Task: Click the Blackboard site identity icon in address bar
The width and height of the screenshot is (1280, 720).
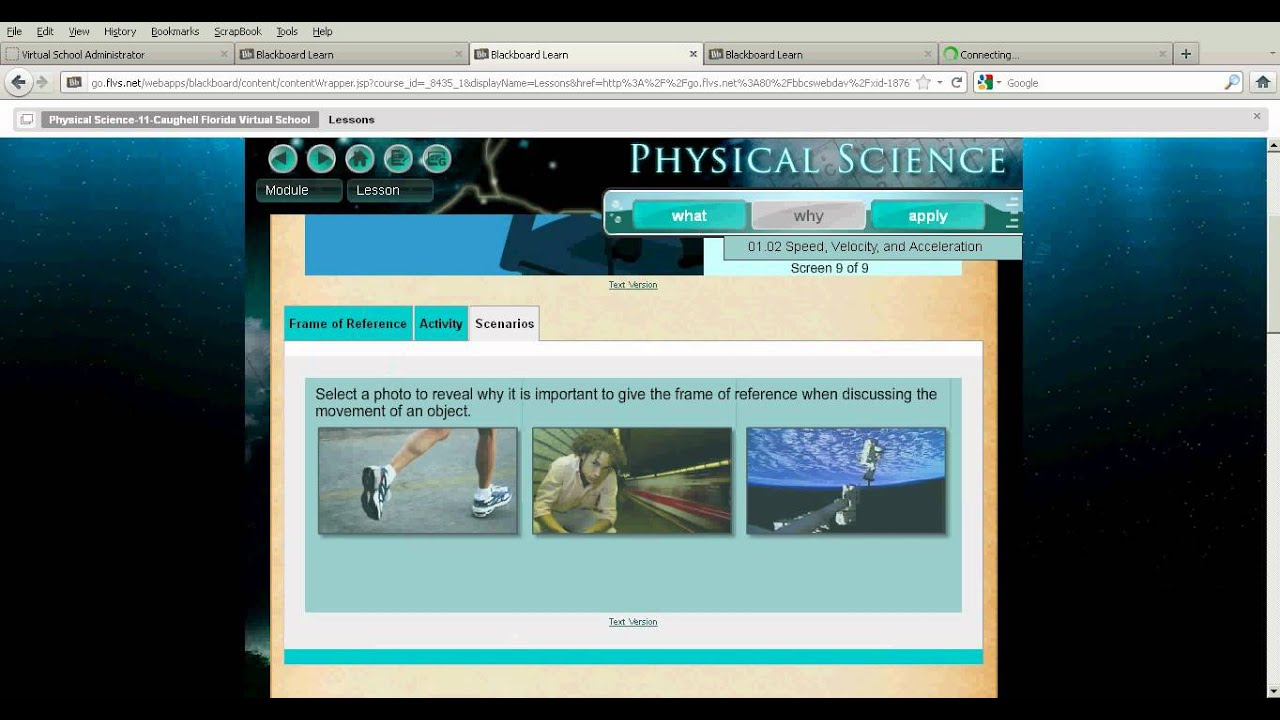Action: click(x=74, y=83)
